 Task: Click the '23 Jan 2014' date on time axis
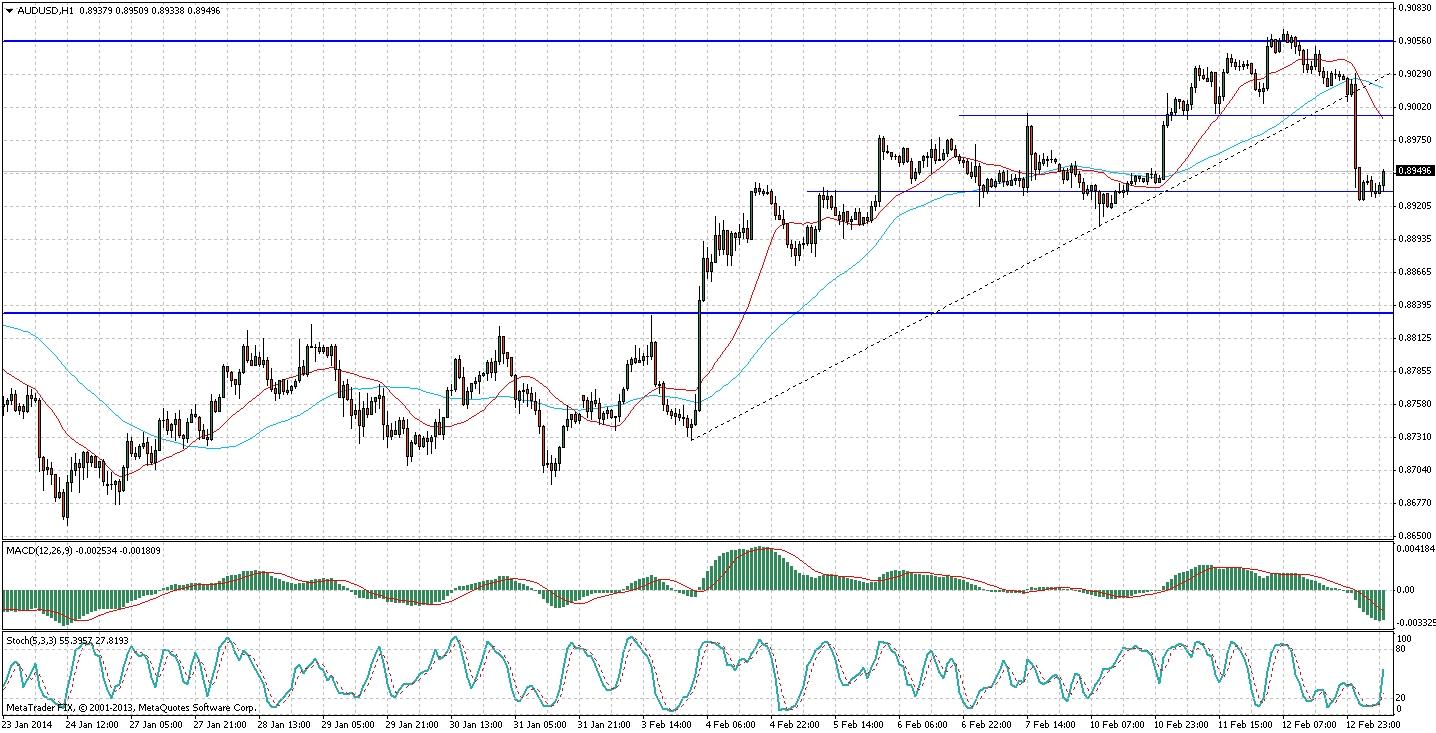point(28,723)
